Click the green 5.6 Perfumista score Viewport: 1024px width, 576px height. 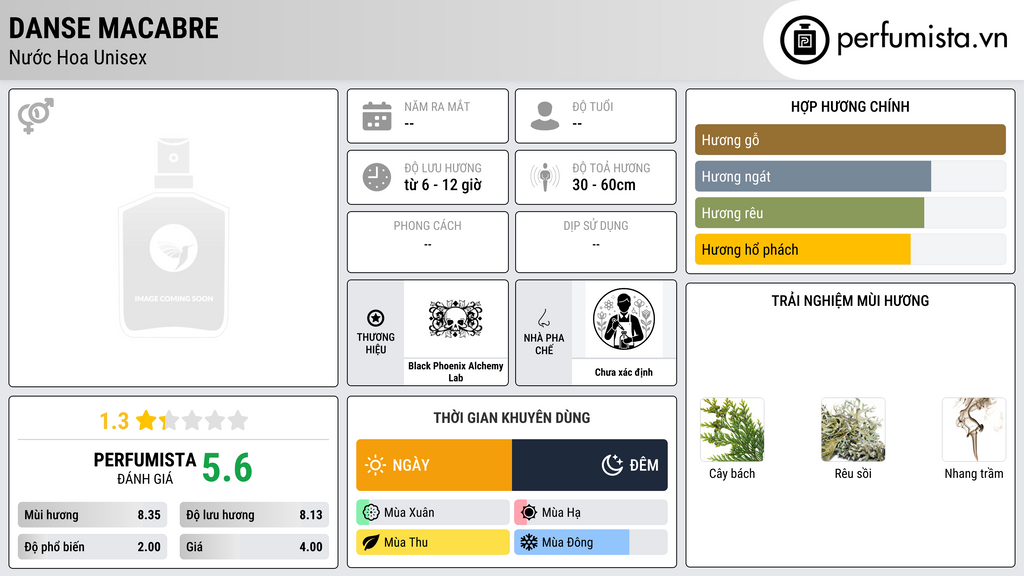(x=227, y=468)
